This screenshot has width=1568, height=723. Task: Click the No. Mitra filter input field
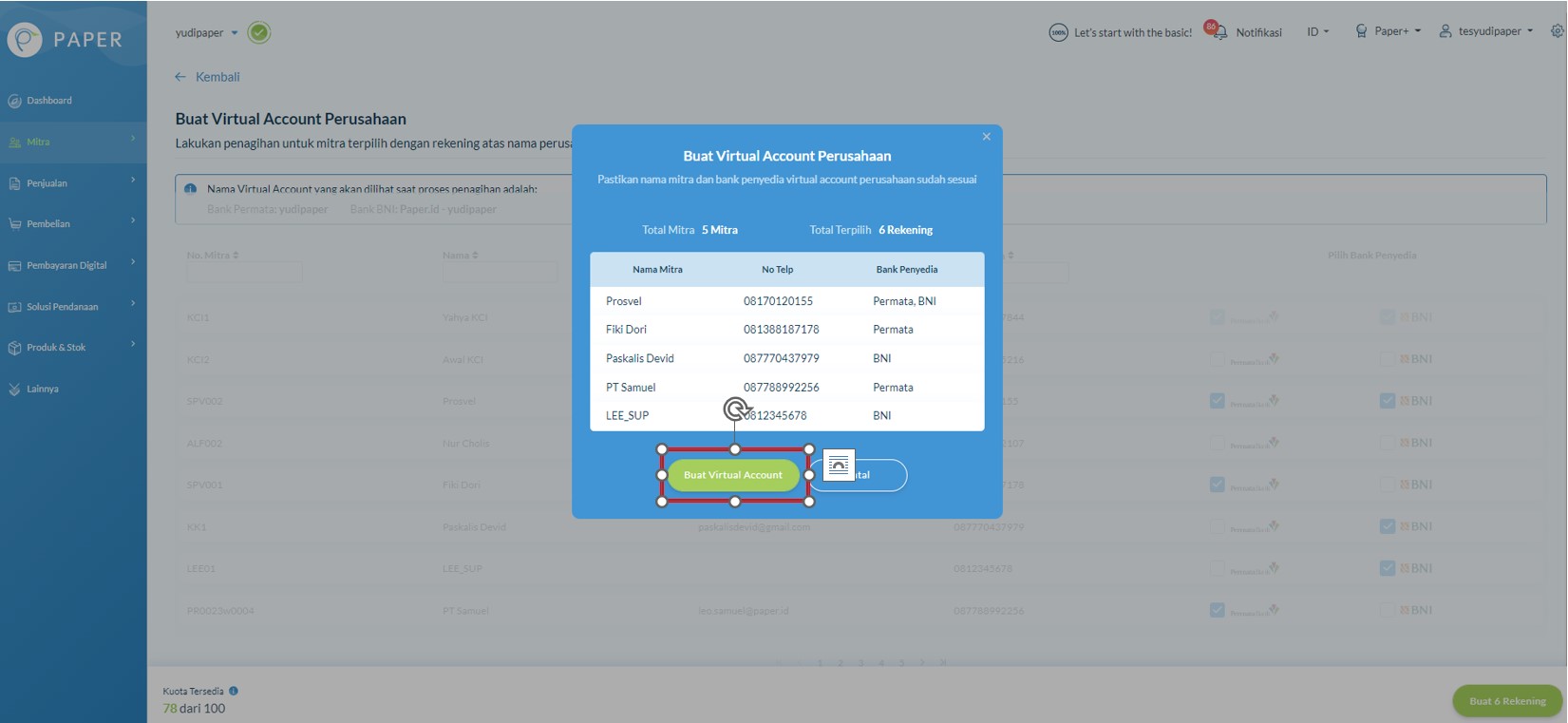[x=244, y=274]
